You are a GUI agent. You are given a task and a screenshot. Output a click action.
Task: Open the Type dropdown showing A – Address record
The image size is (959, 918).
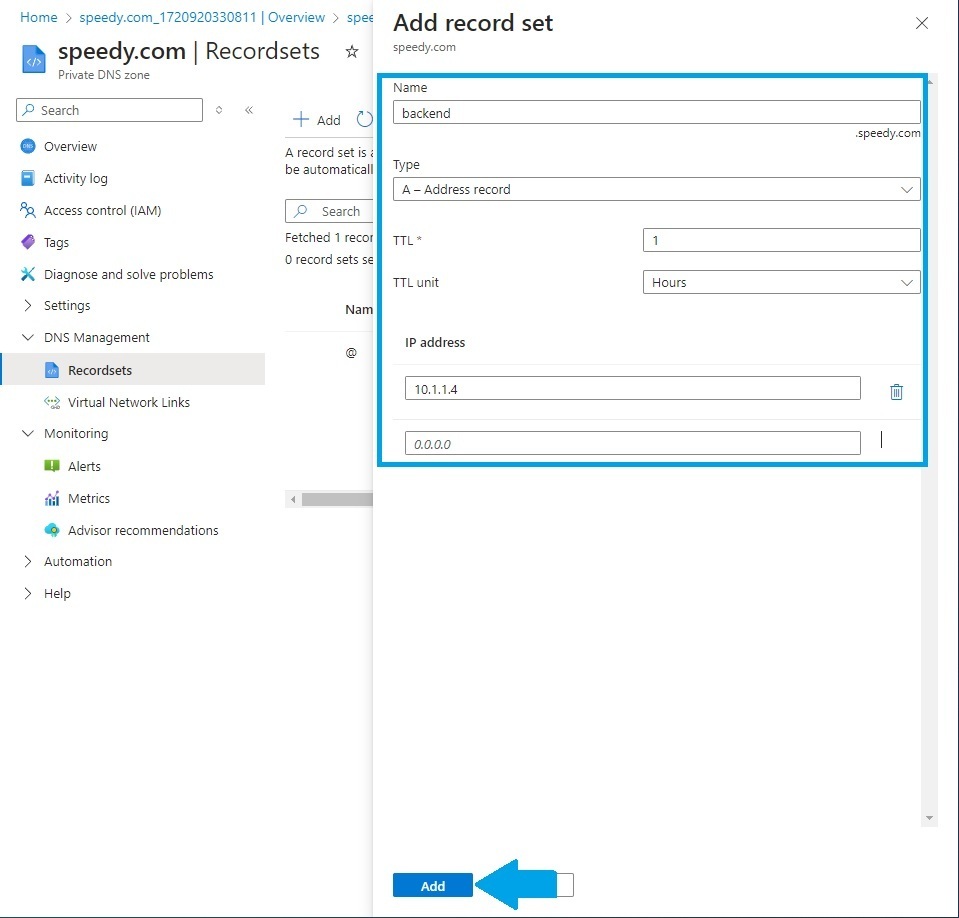point(656,190)
